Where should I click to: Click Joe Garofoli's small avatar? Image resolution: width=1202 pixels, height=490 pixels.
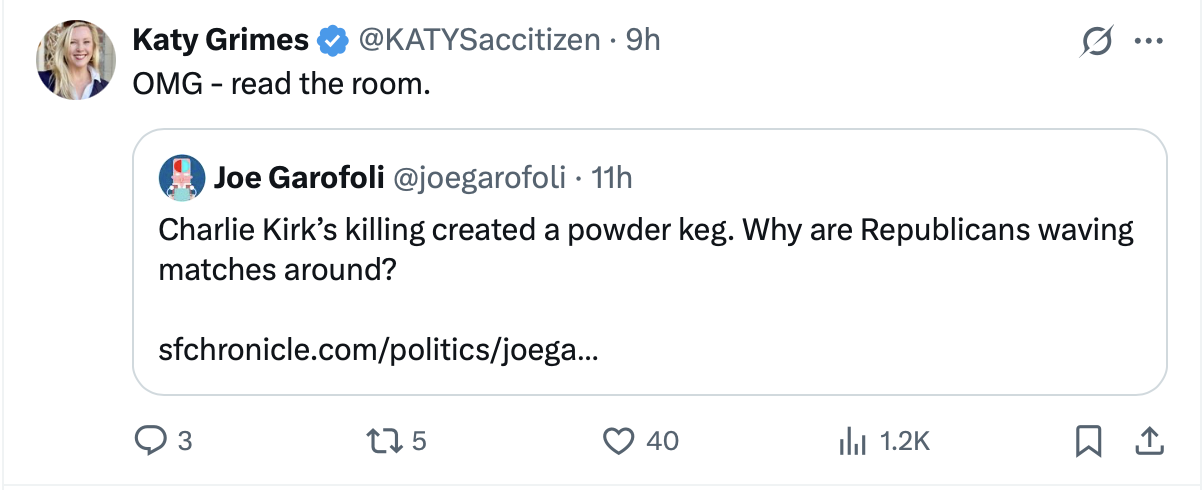[181, 178]
